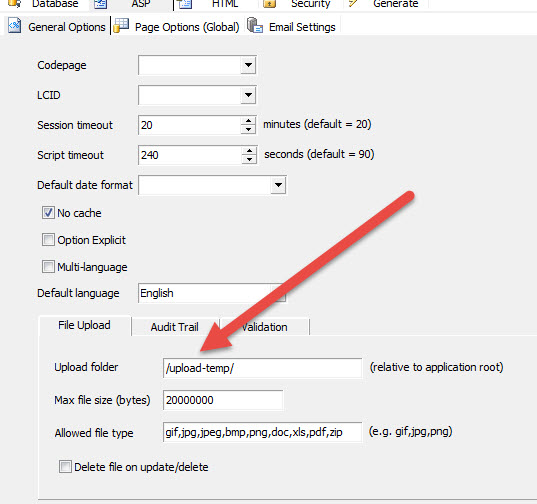Click the Security lock icon
This screenshot has height=504, width=537.
point(270,4)
